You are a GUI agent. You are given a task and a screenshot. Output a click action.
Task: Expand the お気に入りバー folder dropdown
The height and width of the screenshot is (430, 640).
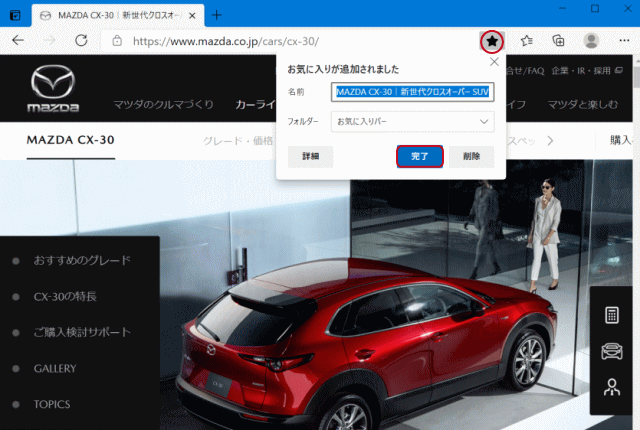413,122
